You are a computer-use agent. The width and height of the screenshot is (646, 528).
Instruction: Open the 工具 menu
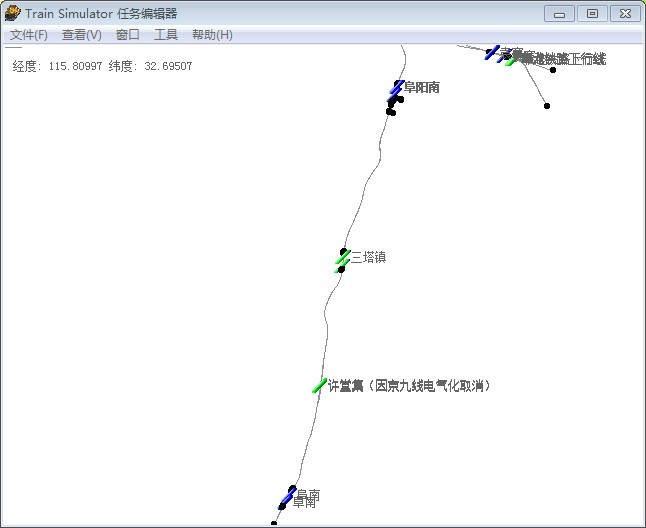pyautogui.click(x=166, y=35)
